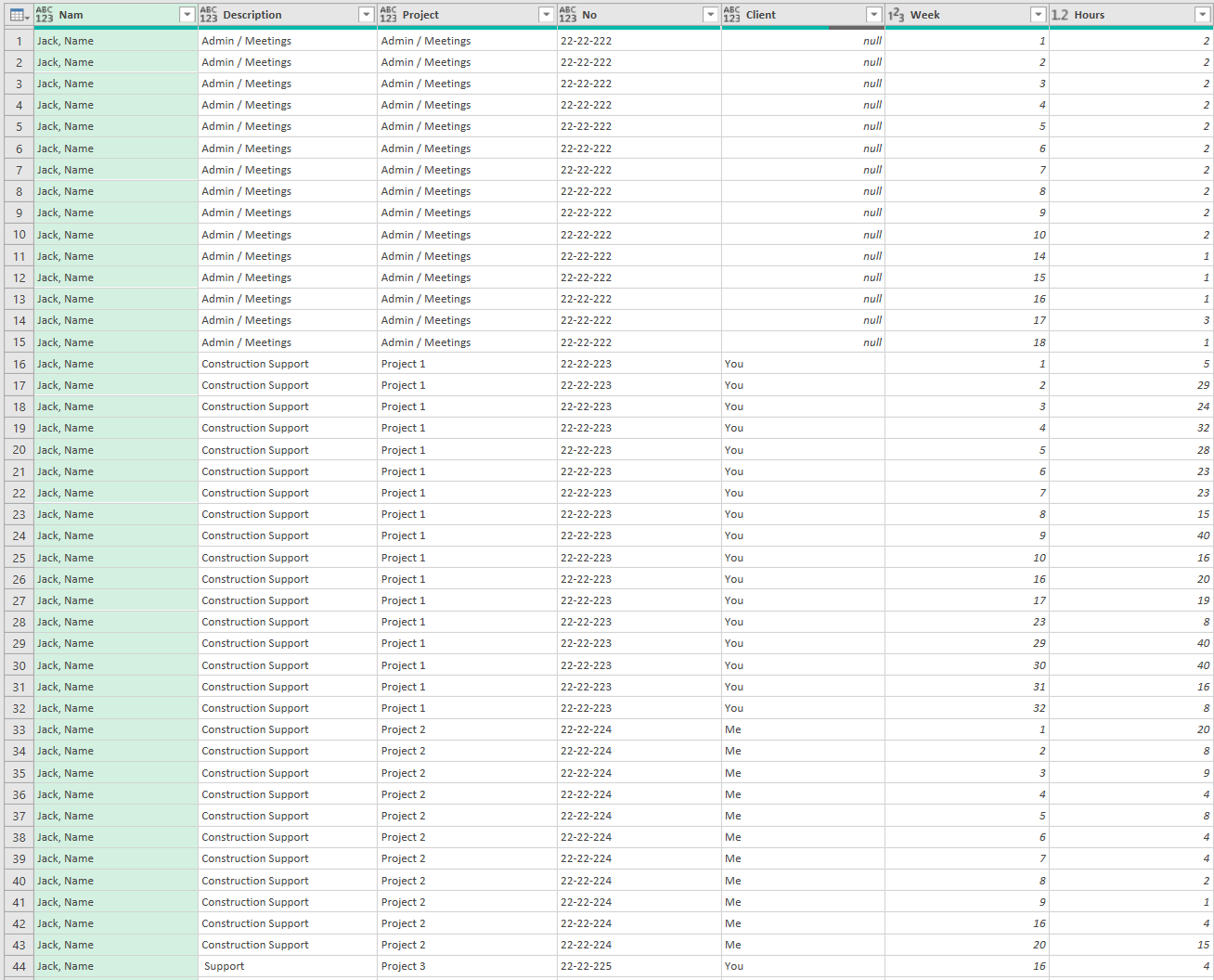Select the Hours column header label
1214x980 pixels.
(x=1090, y=15)
